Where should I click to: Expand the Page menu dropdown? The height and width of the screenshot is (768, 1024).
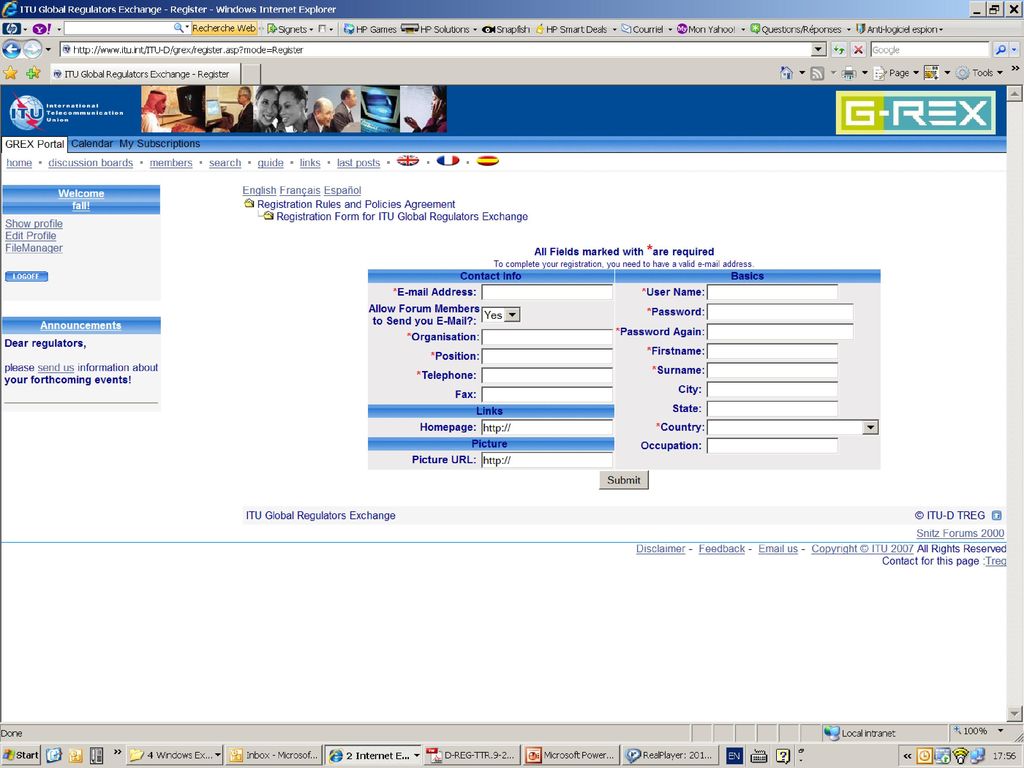click(x=916, y=73)
